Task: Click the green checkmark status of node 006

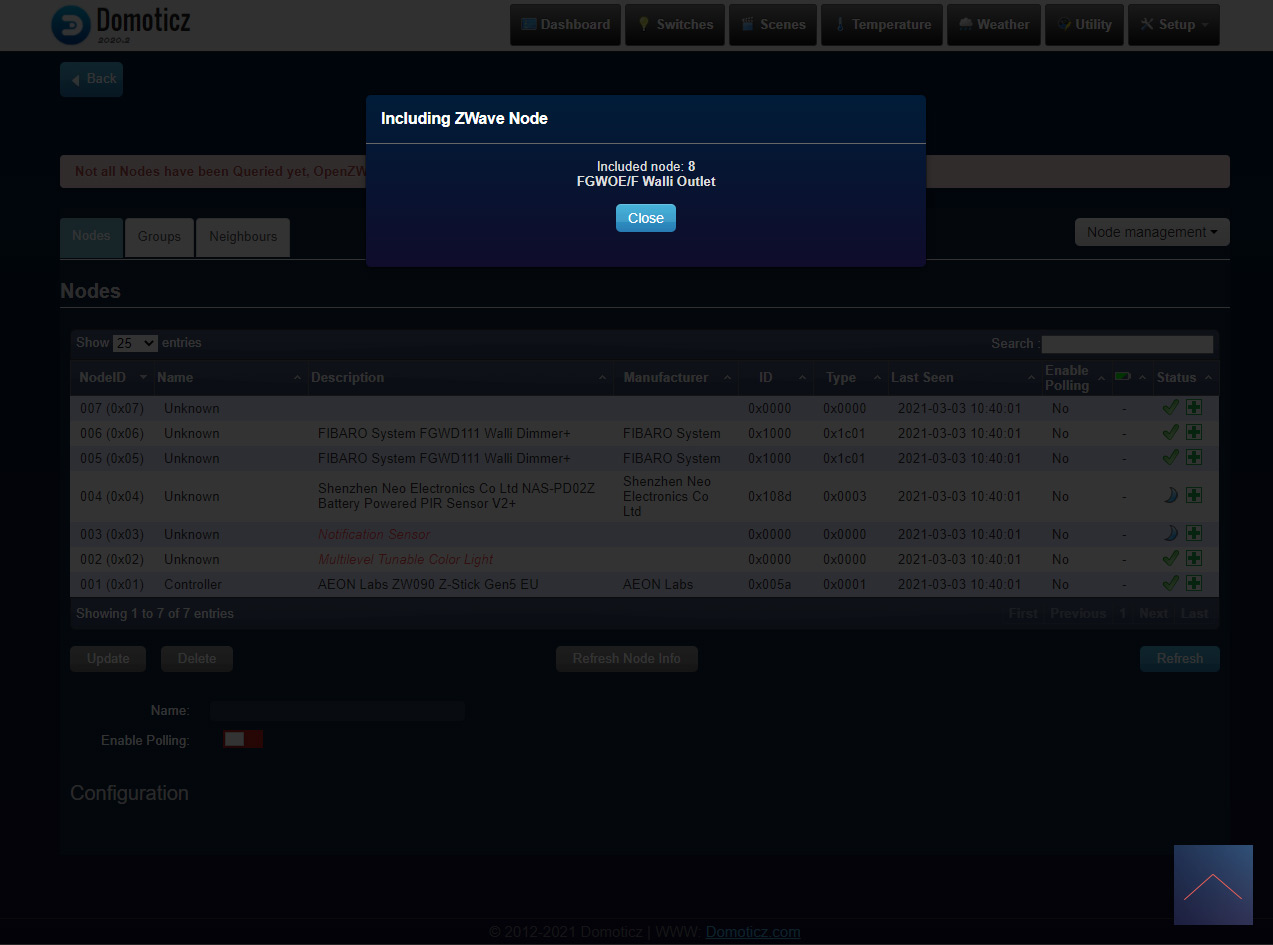Action: [1171, 432]
